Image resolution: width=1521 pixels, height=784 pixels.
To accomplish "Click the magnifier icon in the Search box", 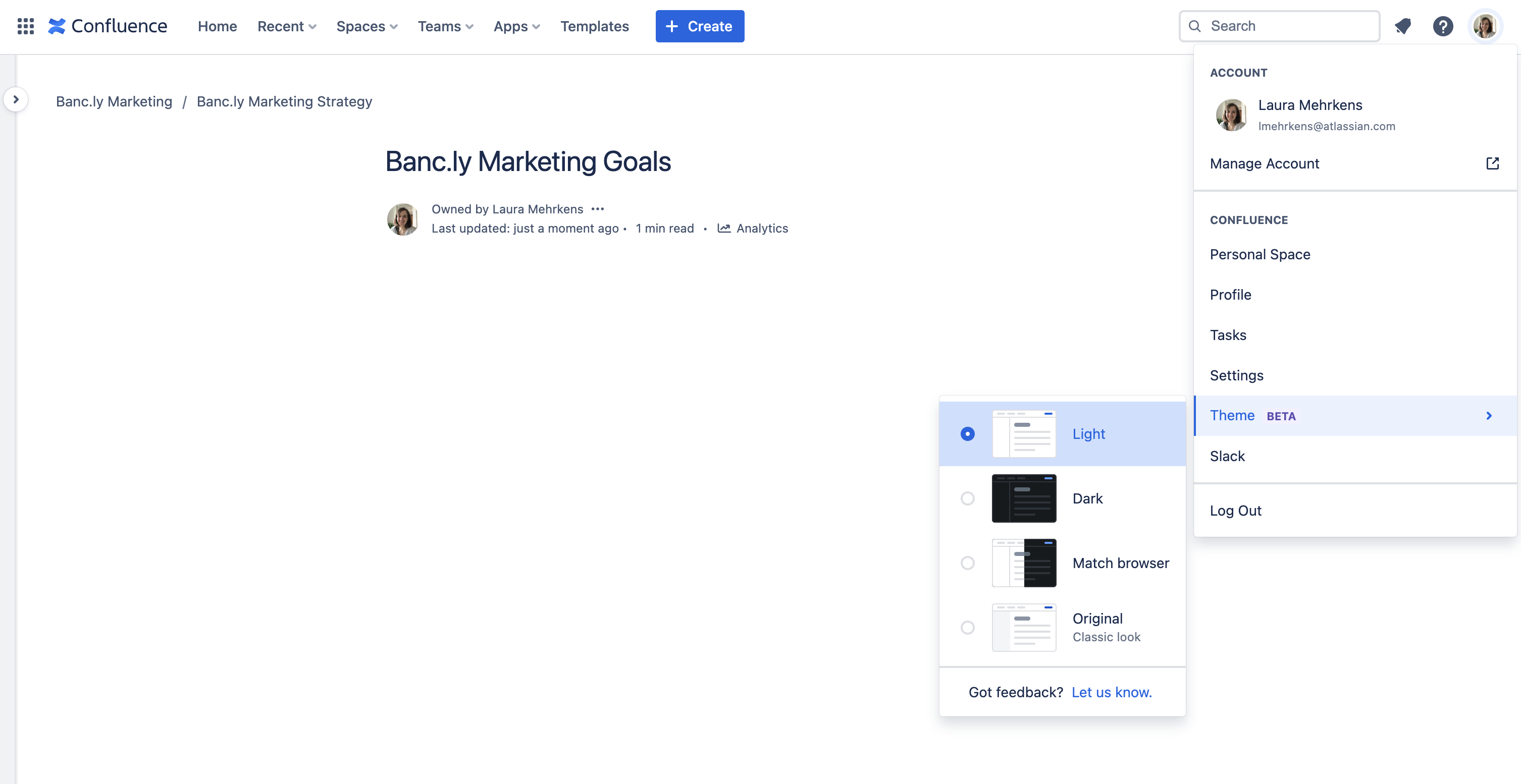I will (x=1194, y=26).
